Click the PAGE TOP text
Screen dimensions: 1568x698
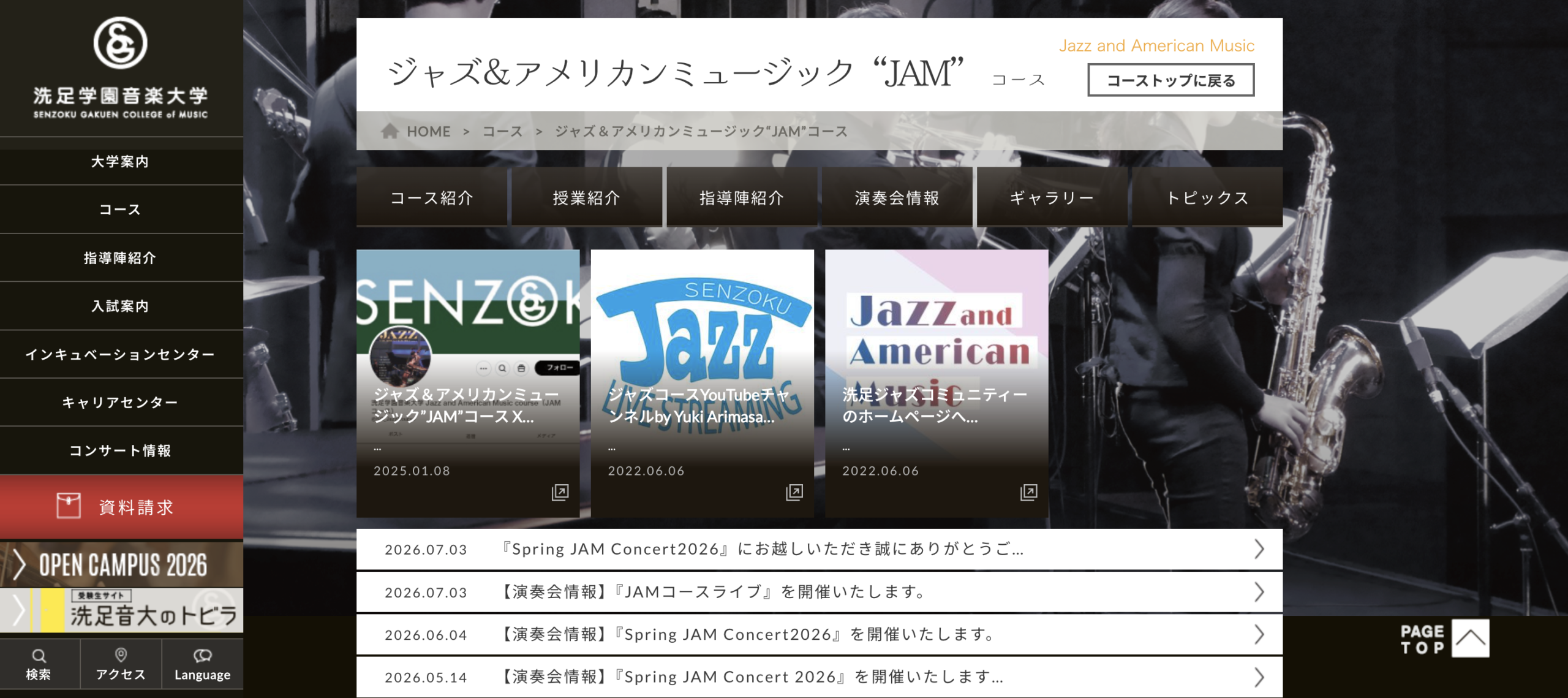coord(1422,639)
